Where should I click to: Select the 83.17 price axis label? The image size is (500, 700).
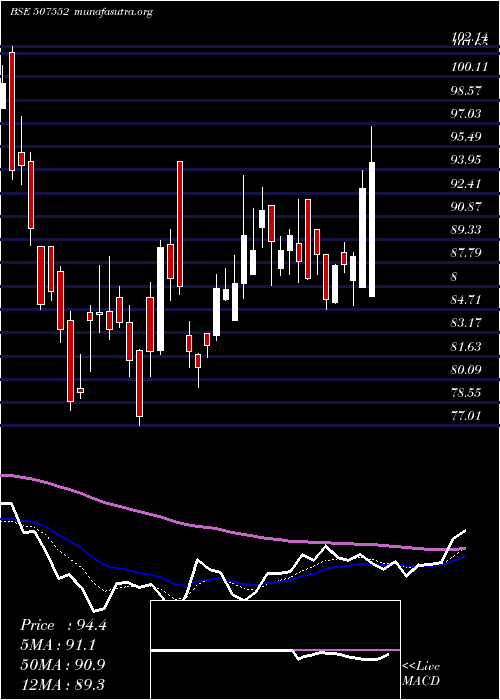[467, 323]
